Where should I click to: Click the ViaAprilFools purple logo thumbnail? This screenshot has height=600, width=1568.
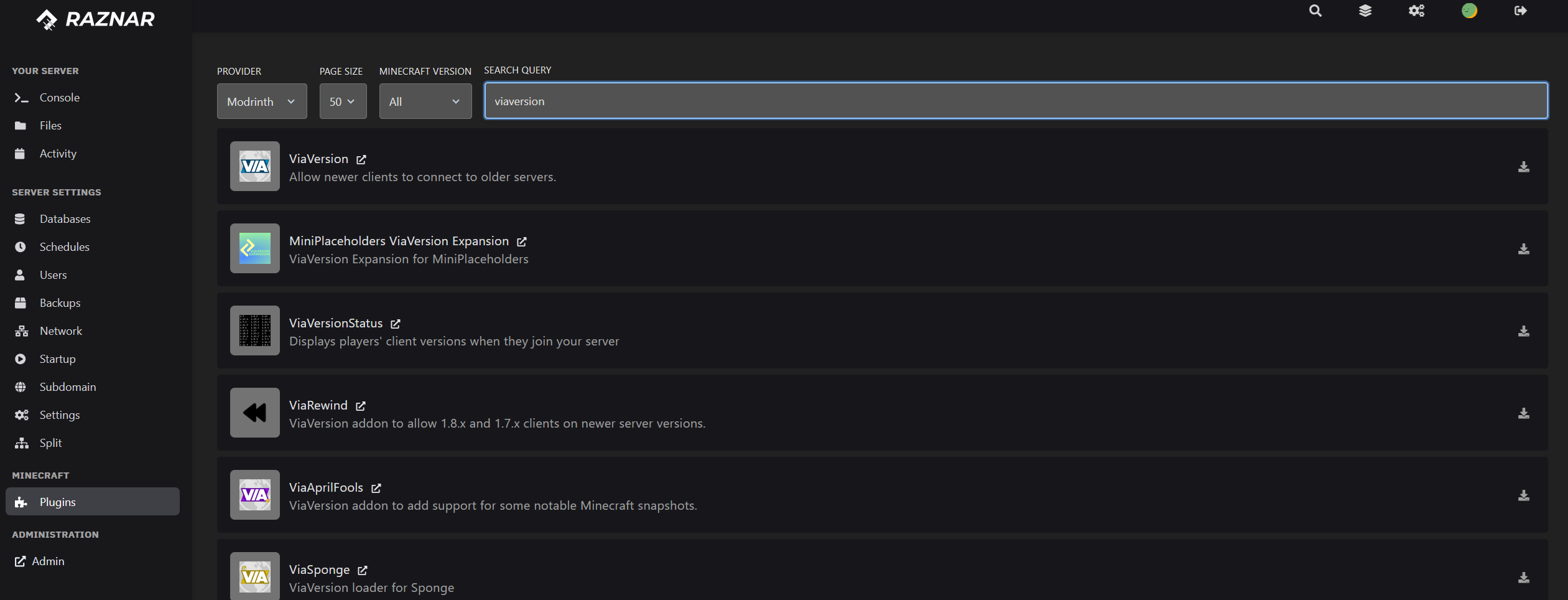coord(255,495)
